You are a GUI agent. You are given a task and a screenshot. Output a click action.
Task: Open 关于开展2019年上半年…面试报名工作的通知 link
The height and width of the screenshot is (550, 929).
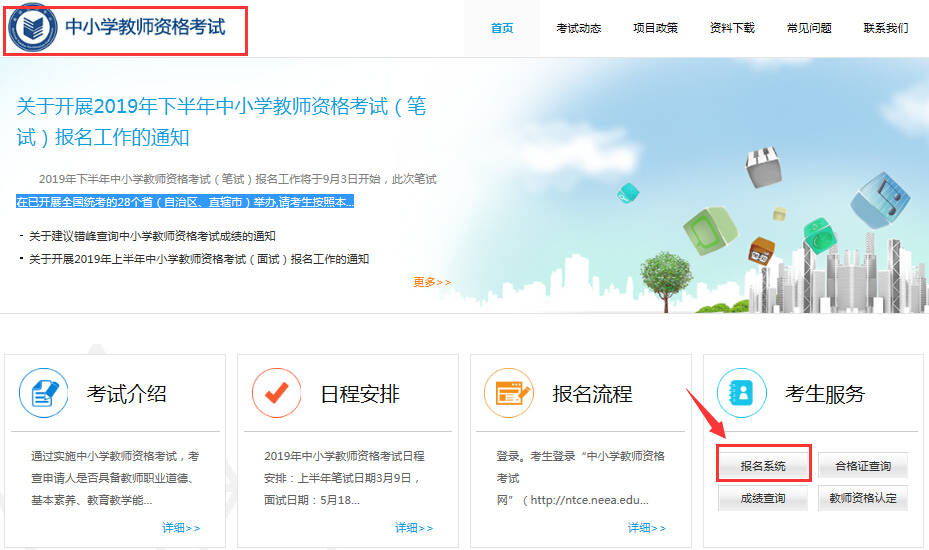(199, 259)
